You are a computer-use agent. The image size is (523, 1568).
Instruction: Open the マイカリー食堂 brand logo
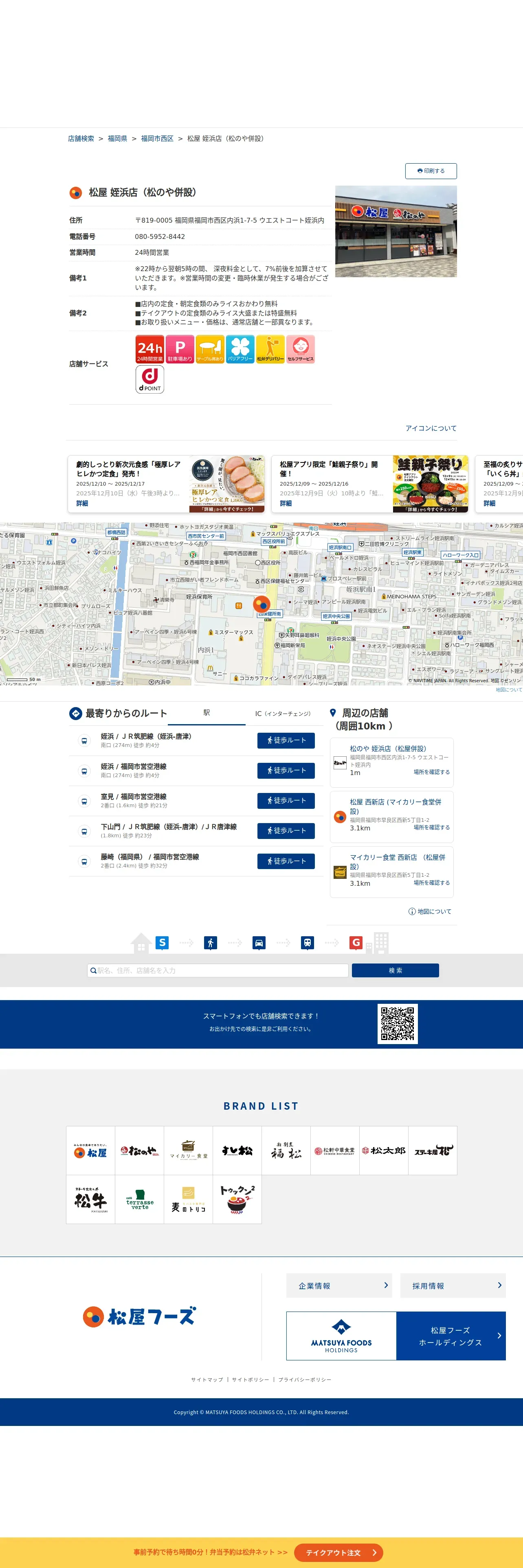[188, 1150]
